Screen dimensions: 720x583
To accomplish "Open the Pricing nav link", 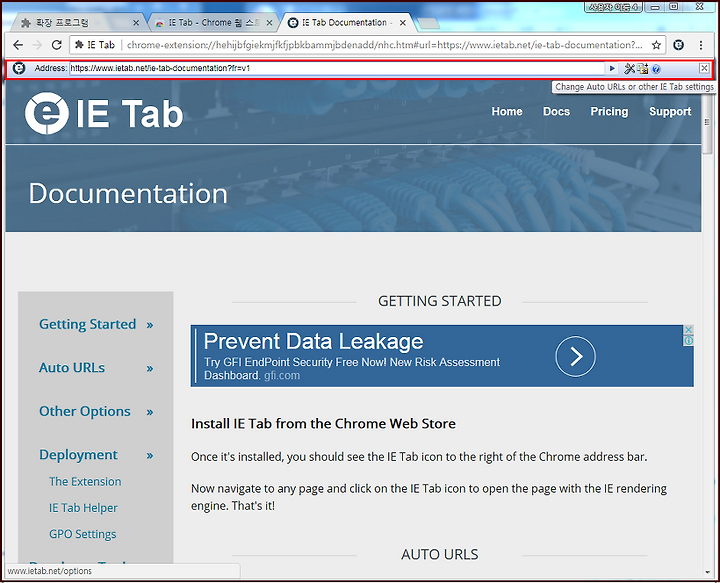I will tap(609, 112).
